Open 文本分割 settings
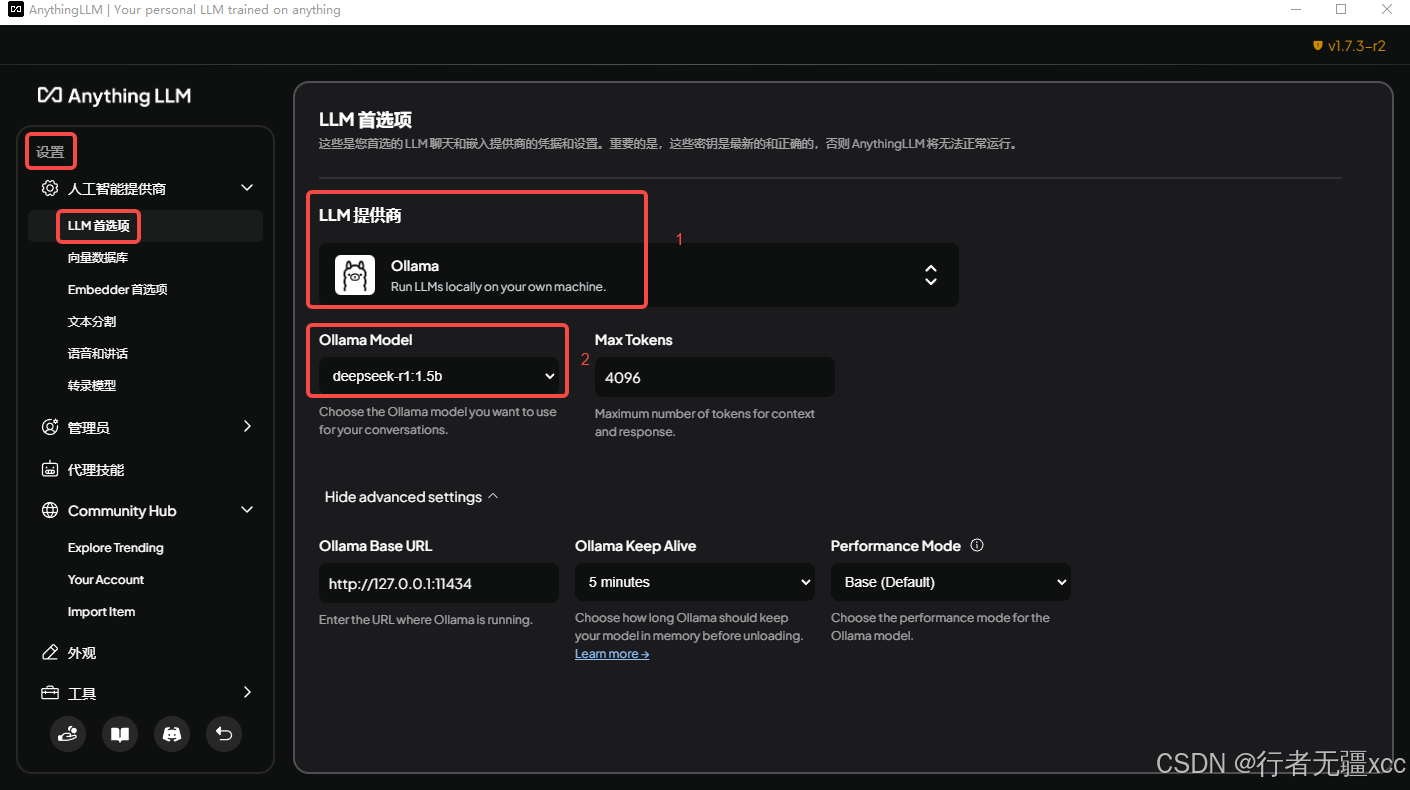Image resolution: width=1410 pixels, height=790 pixels. click(92, 322)
